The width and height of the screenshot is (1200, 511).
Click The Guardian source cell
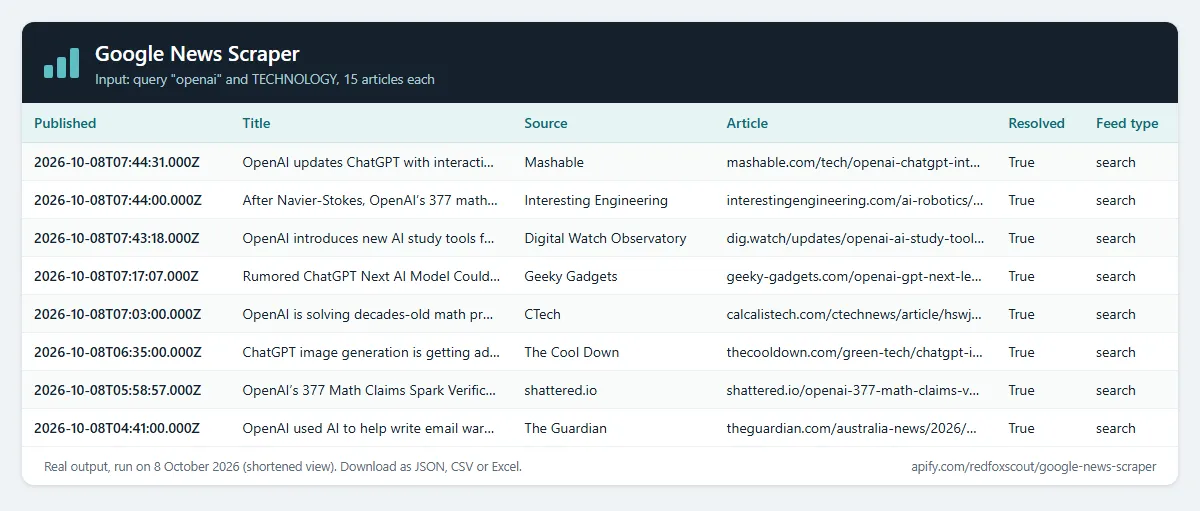566,428
